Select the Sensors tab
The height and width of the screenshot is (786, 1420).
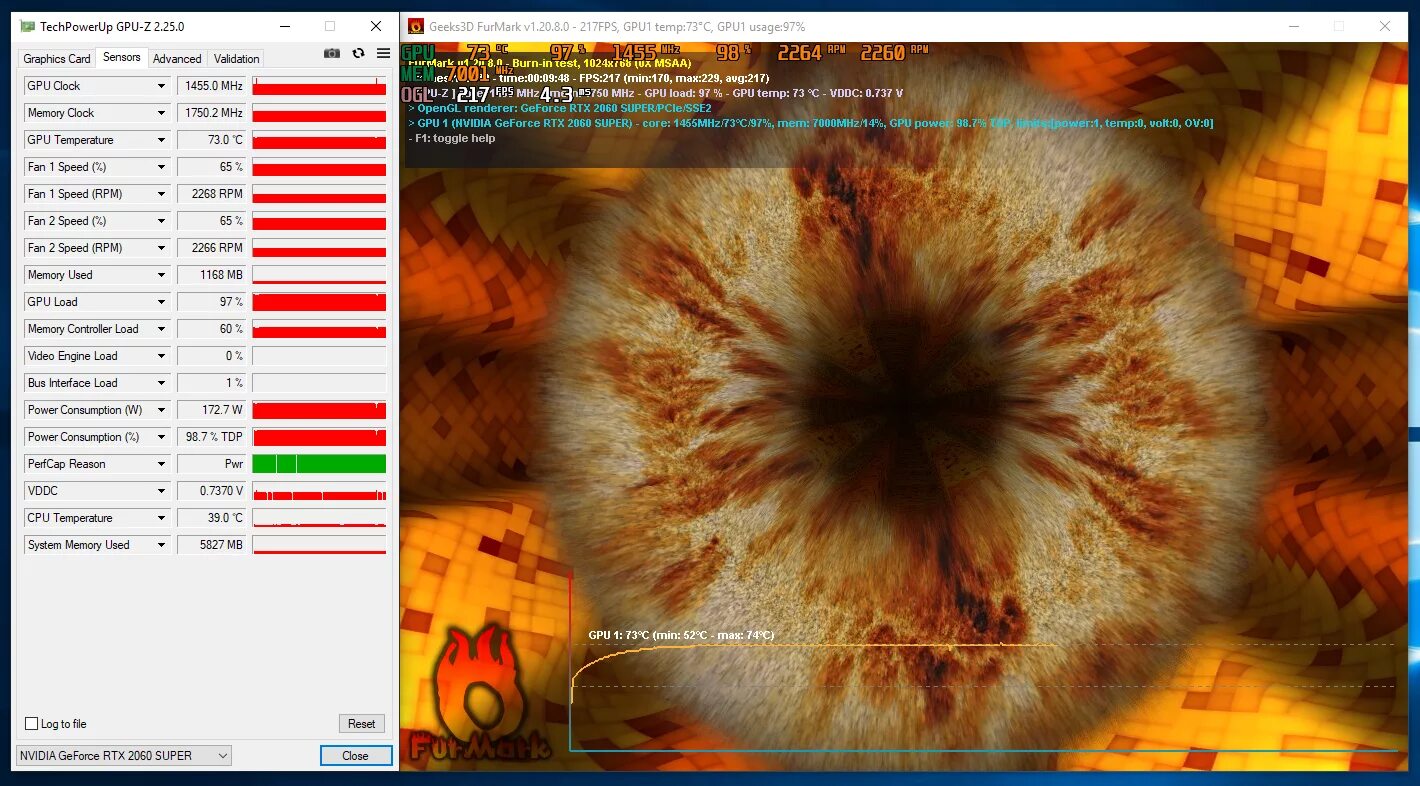click(x=122, y=57)
